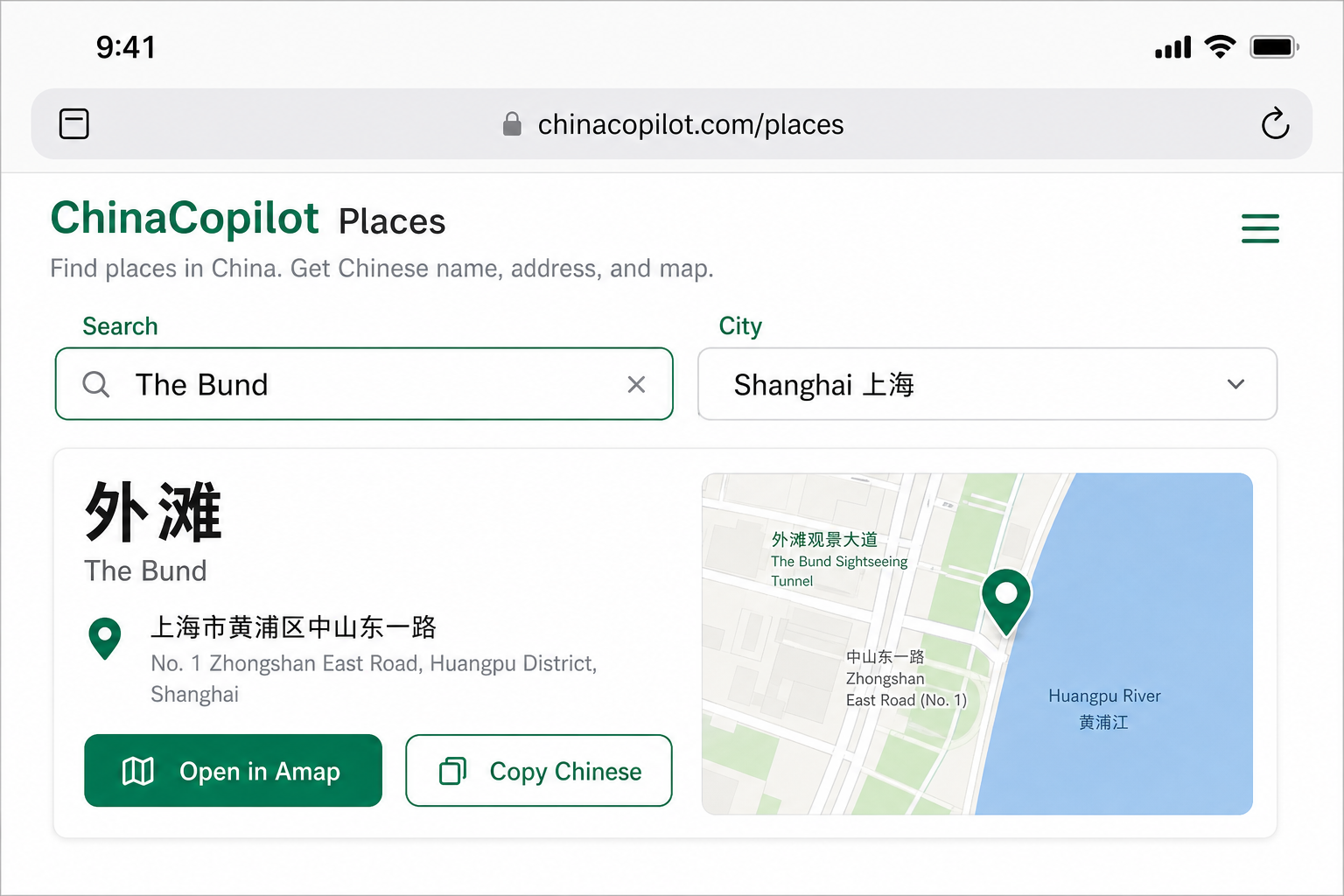Click the Places heading

[x=392, y=222]
